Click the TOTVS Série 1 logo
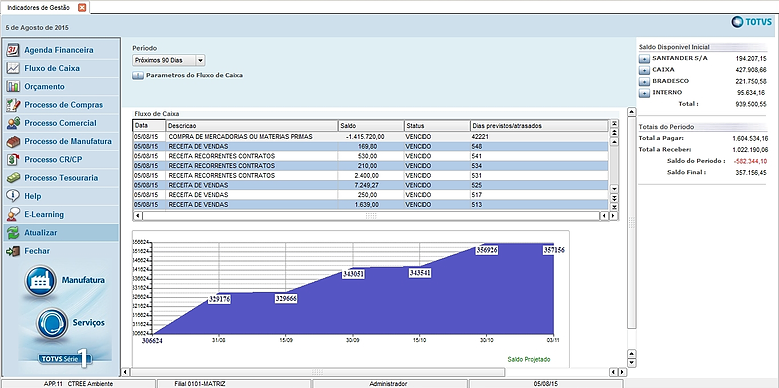Image resolution: width=779 pixels, height=388 pixels. coord(66,358)
